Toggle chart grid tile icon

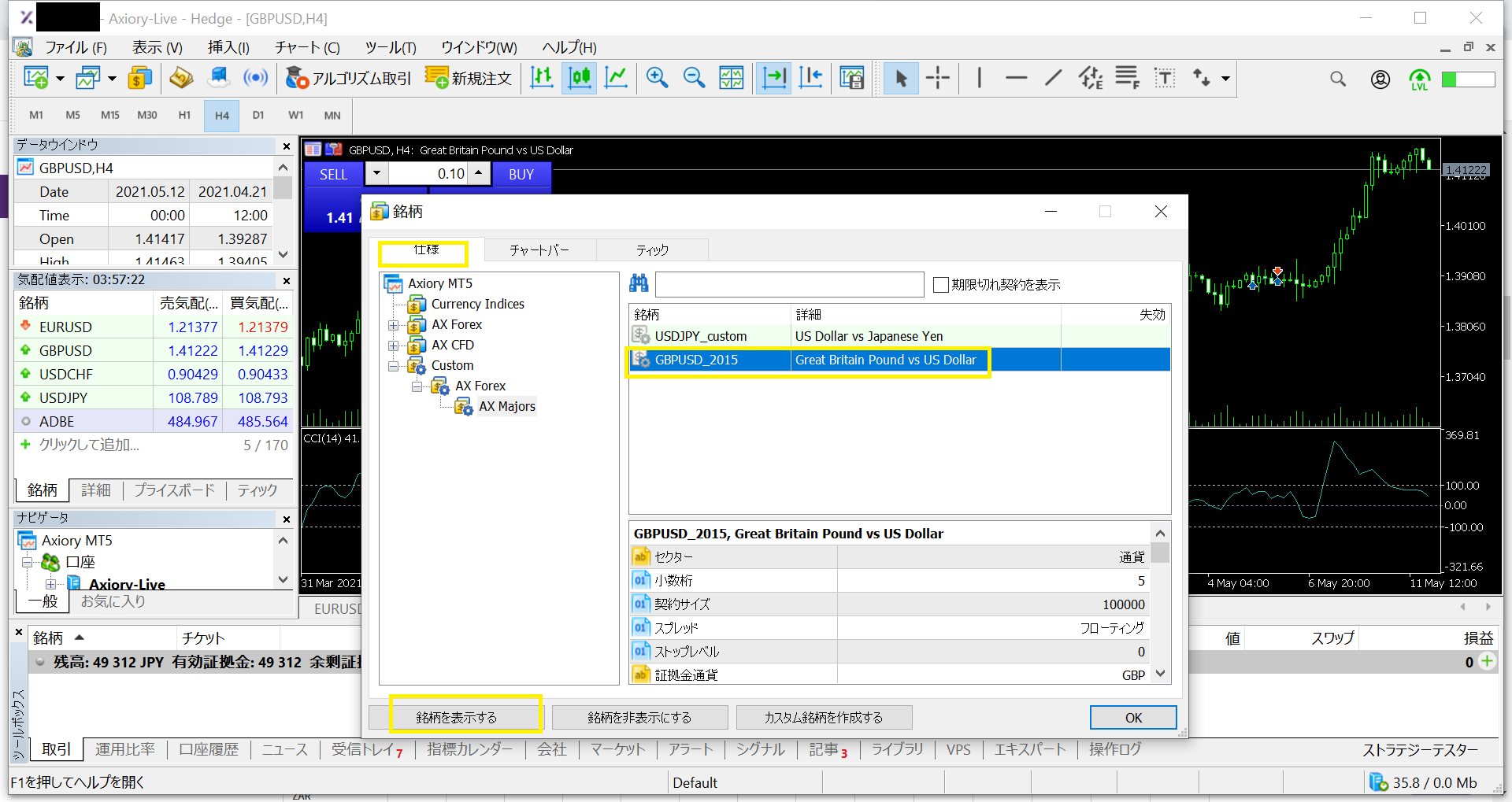pyautogui.click(x=731, y=78)
